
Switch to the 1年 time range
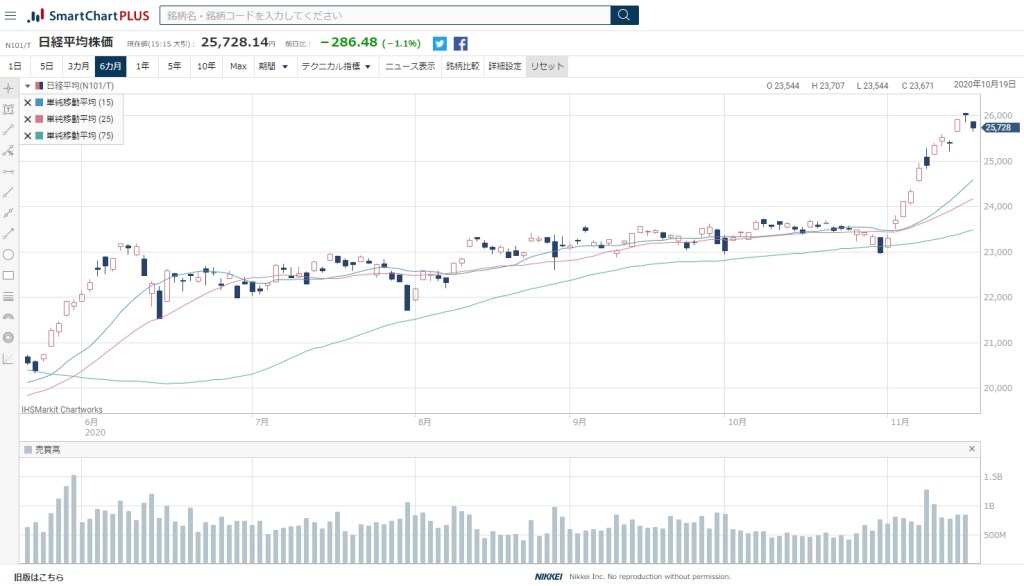click(143, 67)
